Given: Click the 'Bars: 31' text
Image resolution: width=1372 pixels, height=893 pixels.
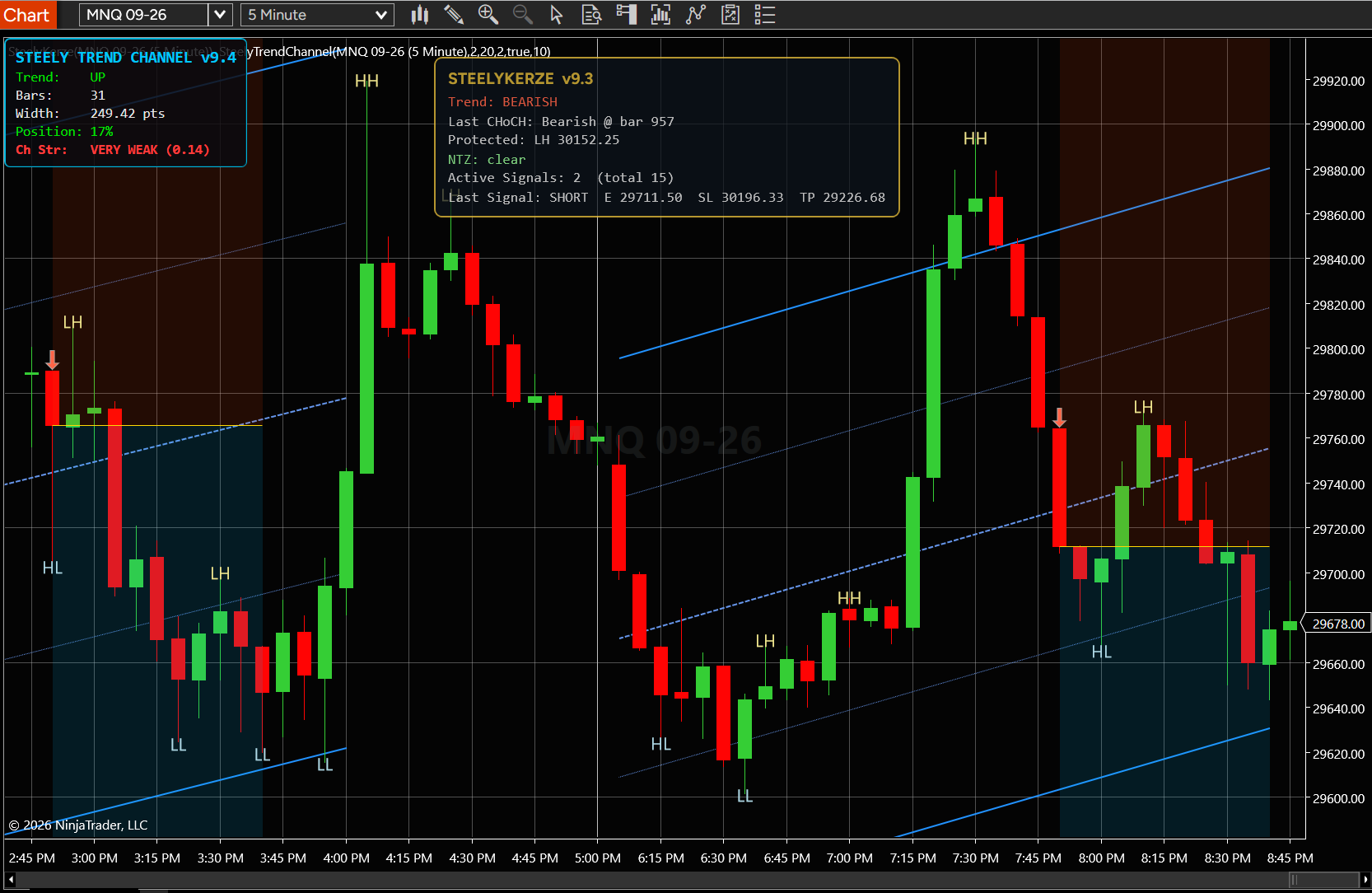Looking at the screenshot, I should pos(60,95).
